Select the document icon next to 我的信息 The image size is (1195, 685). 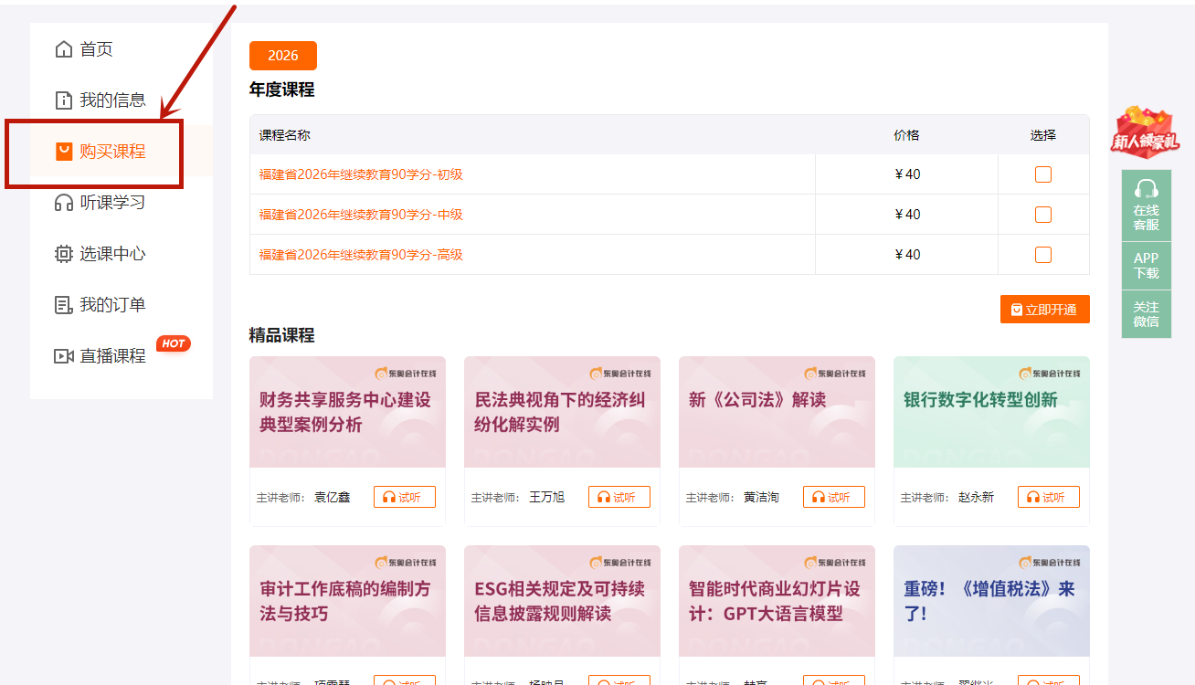63,100
